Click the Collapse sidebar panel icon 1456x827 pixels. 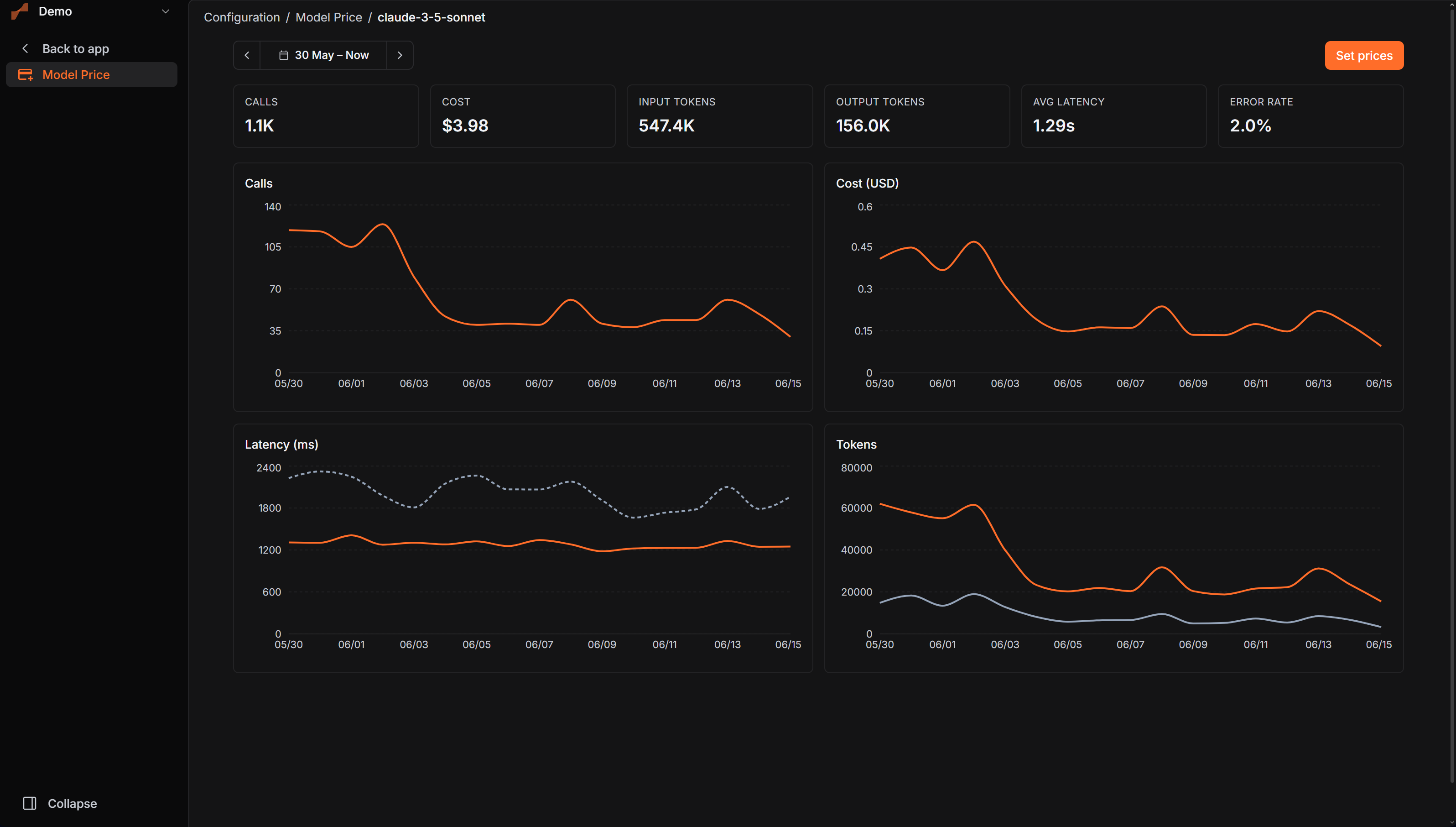pyautogui.click(x=30, y=803)
